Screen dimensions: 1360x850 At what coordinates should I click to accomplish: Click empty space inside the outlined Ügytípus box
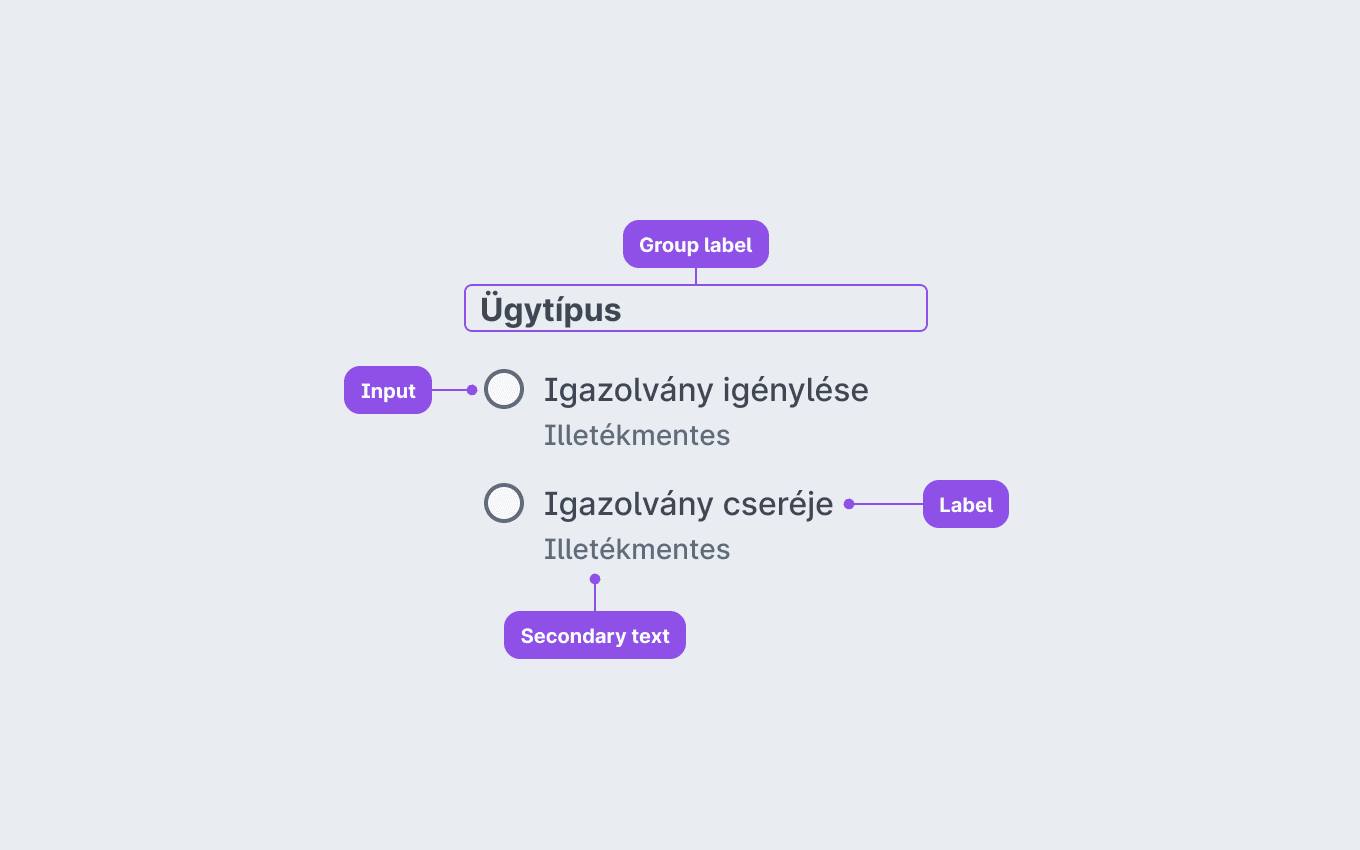pyautogui.click(x=780, y=308)
